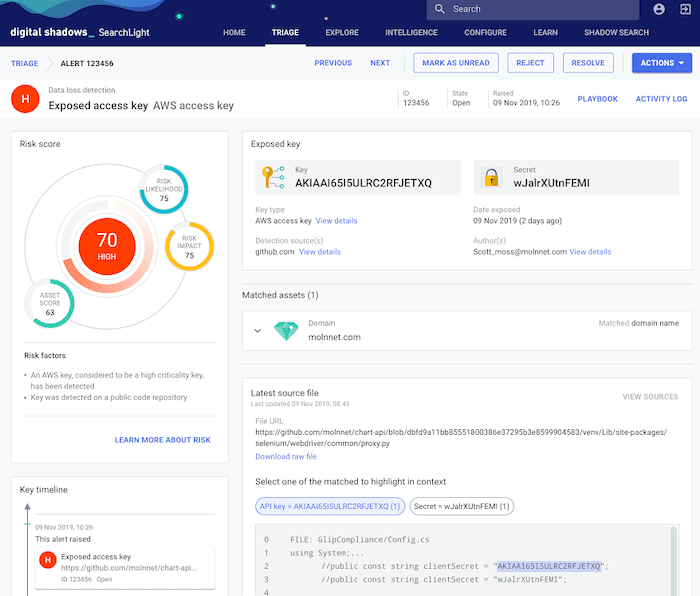Click LEARN MORE ABOUT RISK link
This screenshot has height=596, width=700.
coord(162,440)
